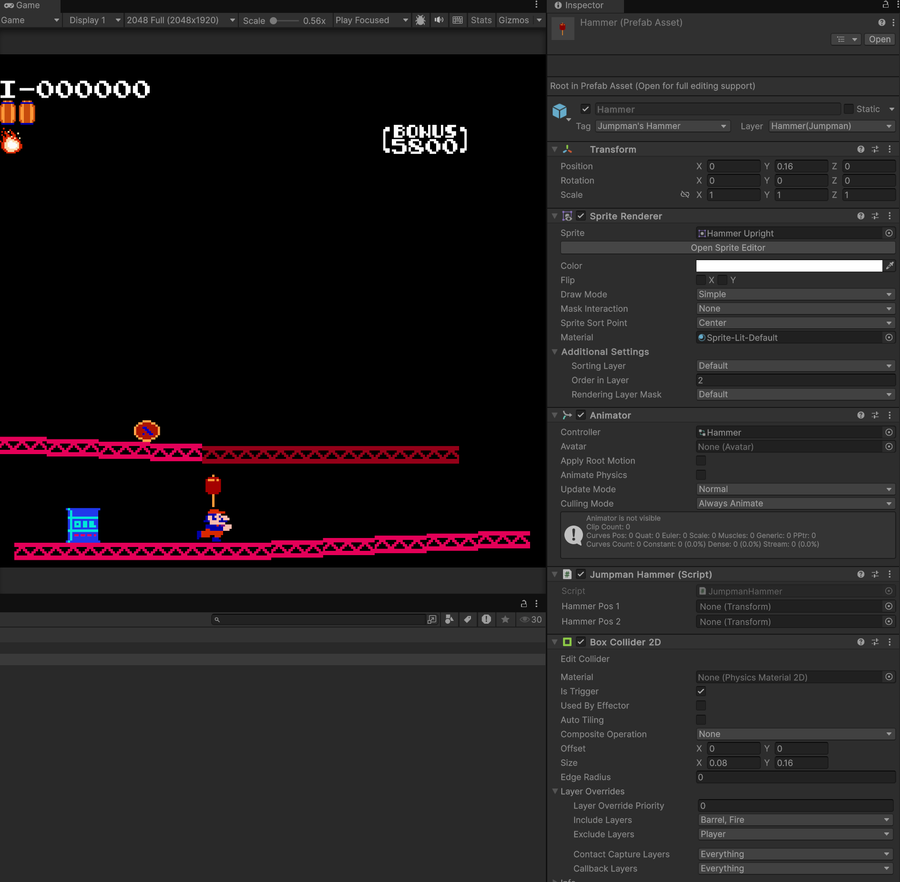Open Transform component more options menu
Viewport: 900px width, 882px height.
[890, 149]
